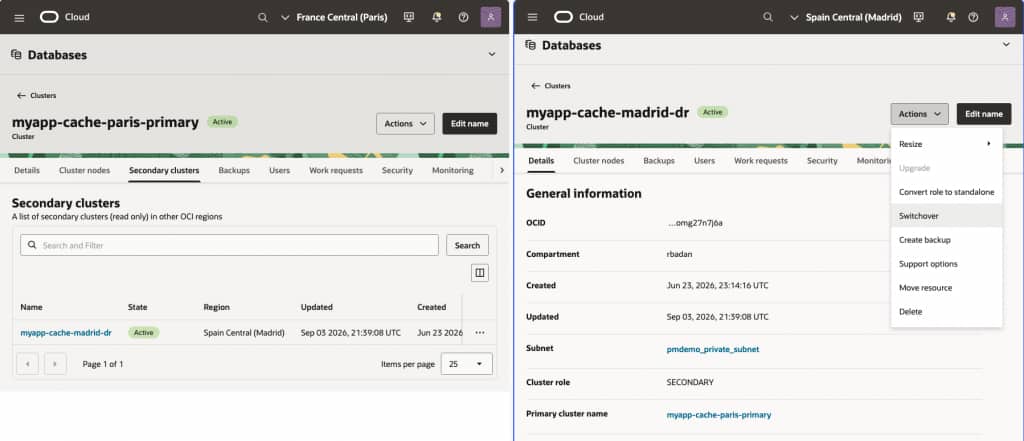
Task: Open Security tab in Madrid window
Action: 822,161
